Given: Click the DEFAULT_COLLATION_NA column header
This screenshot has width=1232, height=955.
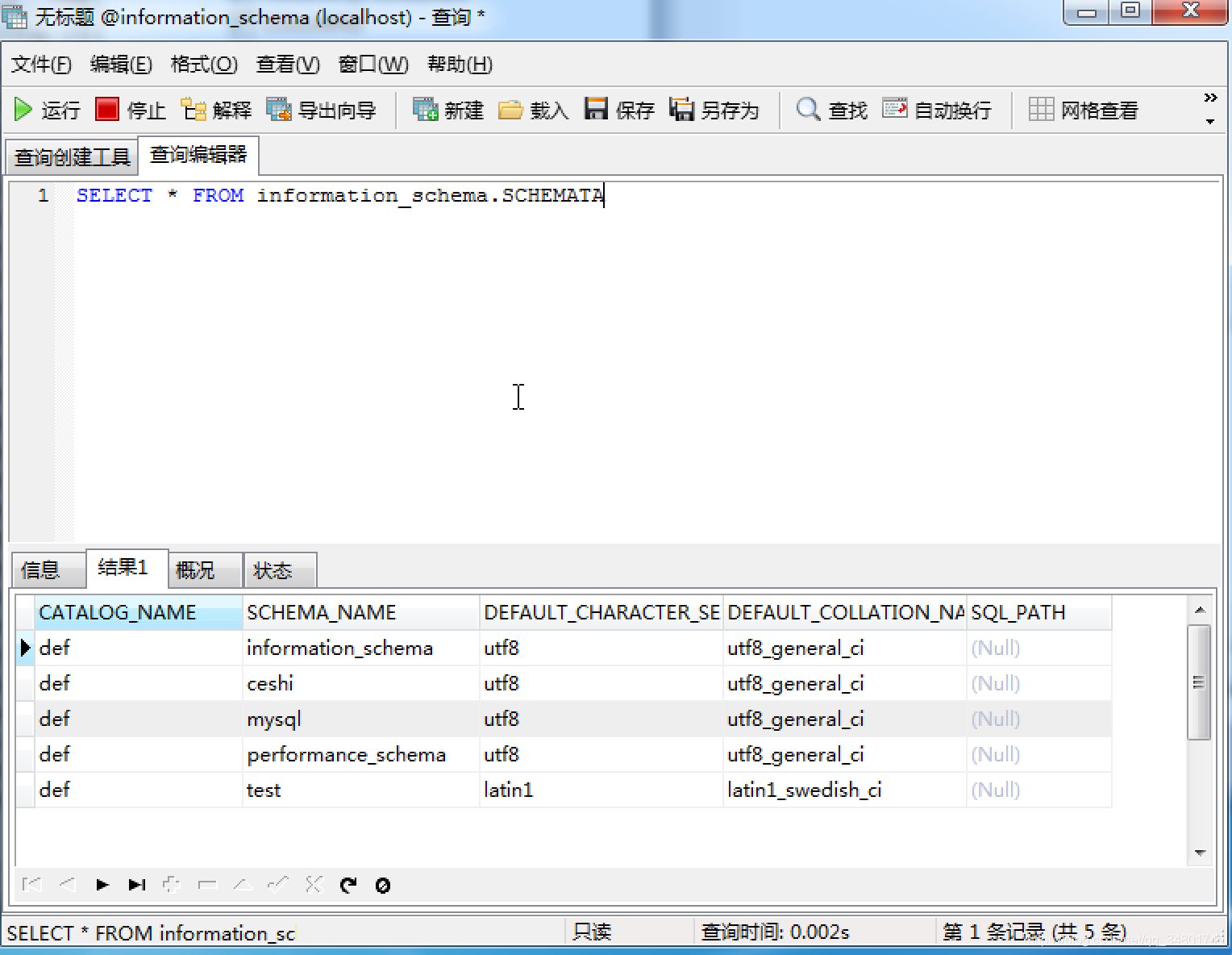Looking at the screenshot, I should tap(844, 612).
